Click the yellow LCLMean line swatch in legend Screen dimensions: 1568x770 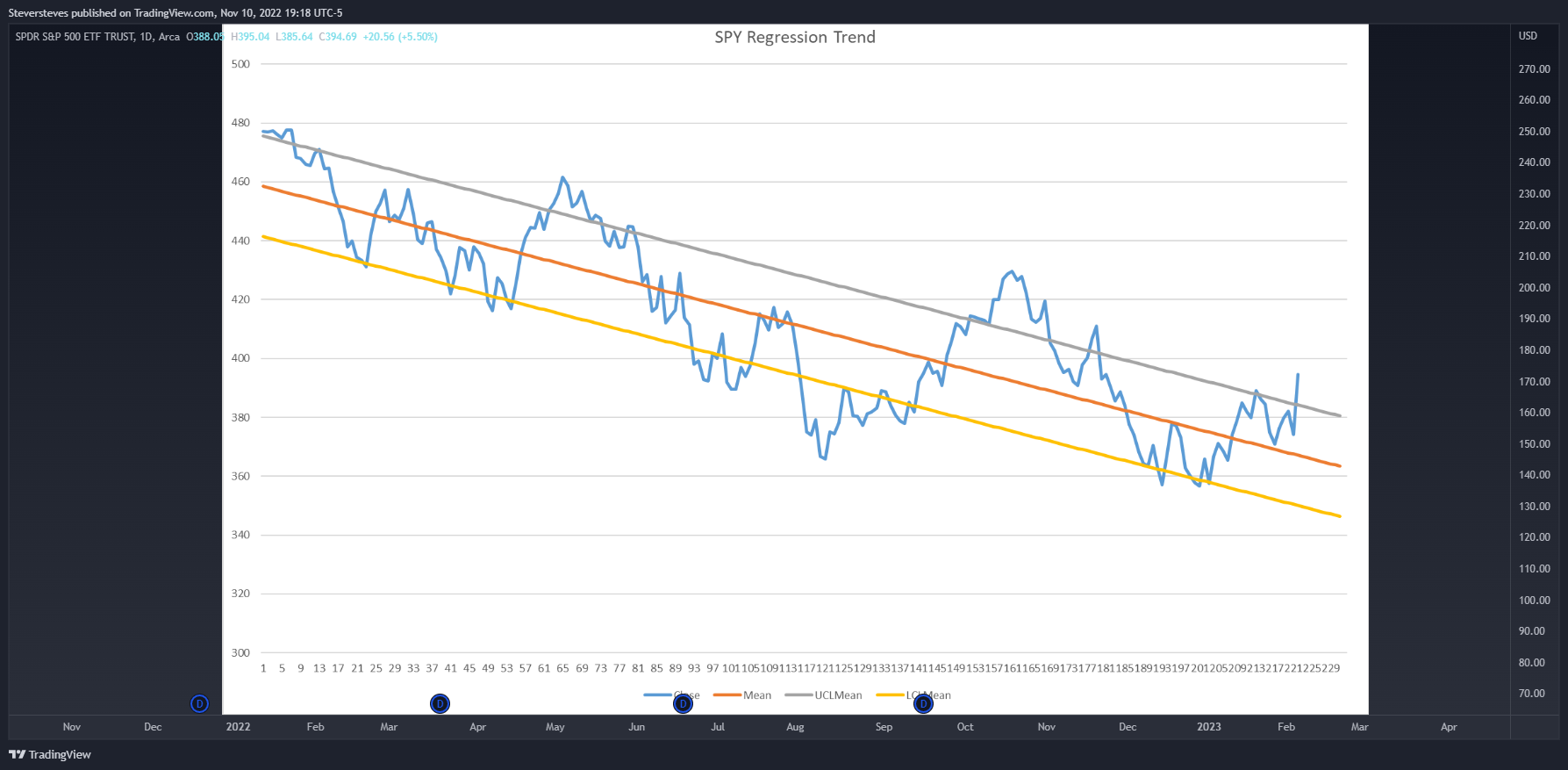point(890,695)
